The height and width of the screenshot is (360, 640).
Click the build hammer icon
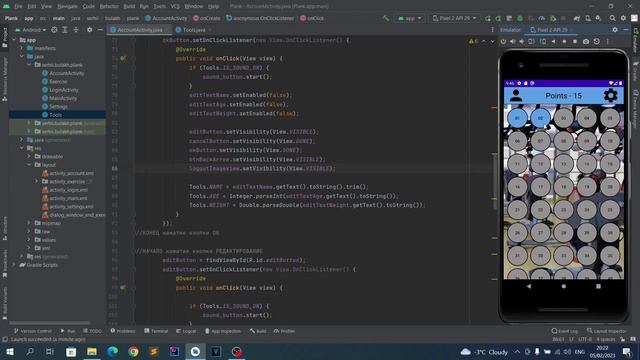(386, 18)
